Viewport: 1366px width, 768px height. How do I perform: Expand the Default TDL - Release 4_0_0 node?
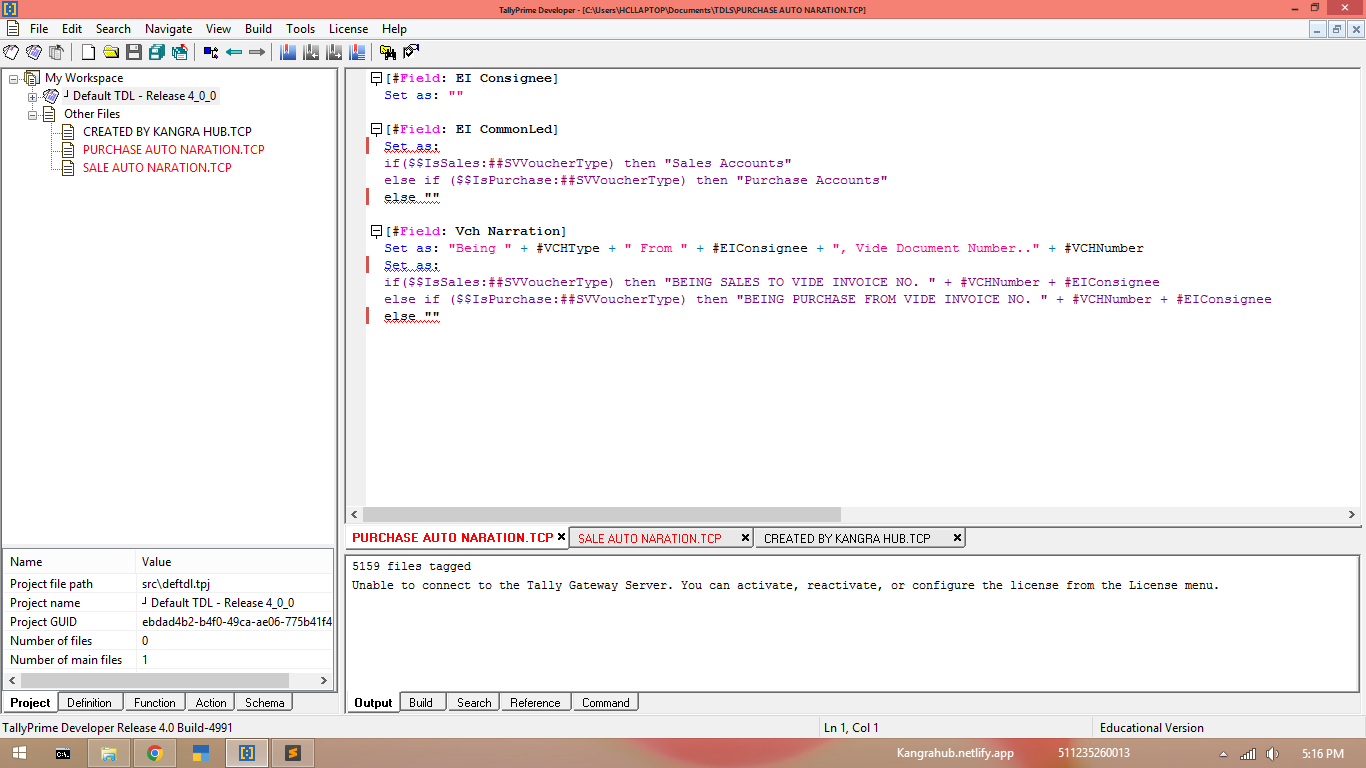32,97
